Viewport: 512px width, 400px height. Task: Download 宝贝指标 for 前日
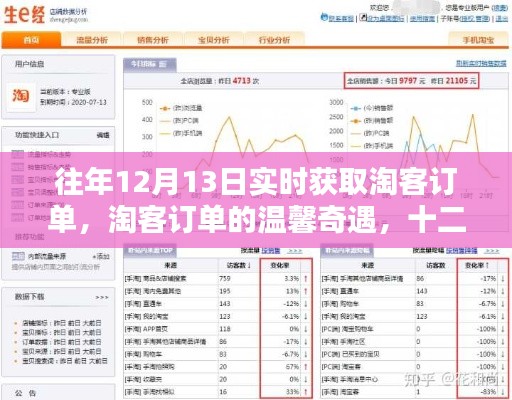pyautogui.click(x=74, y=332)
